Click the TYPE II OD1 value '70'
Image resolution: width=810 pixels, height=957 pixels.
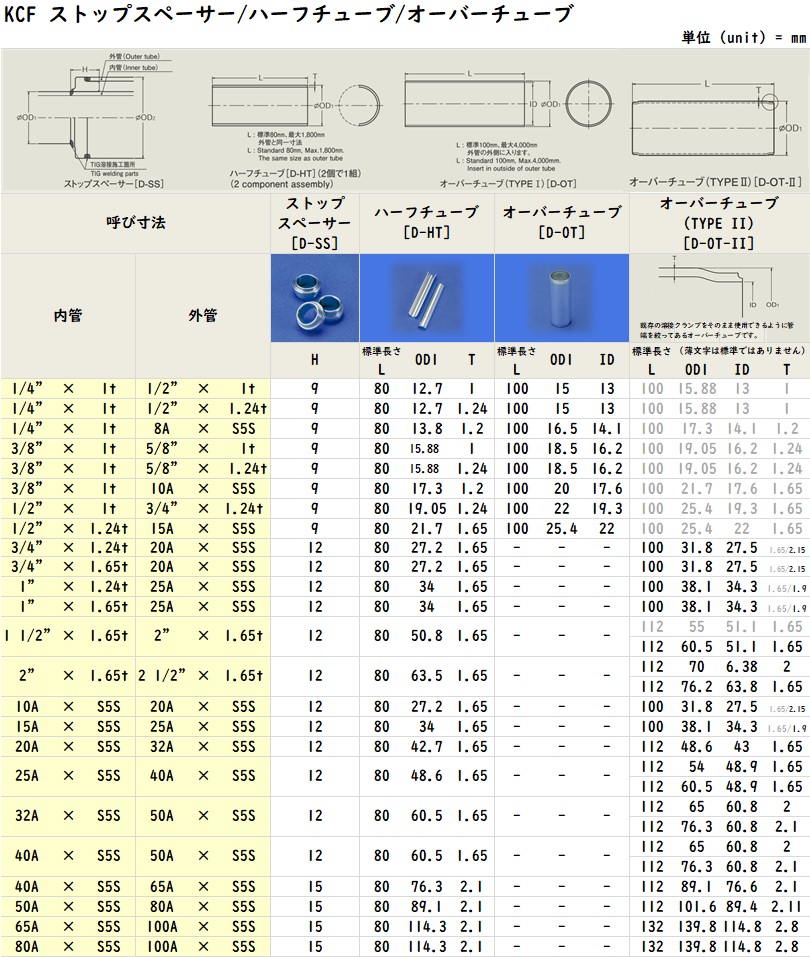[x=697, y=667]
